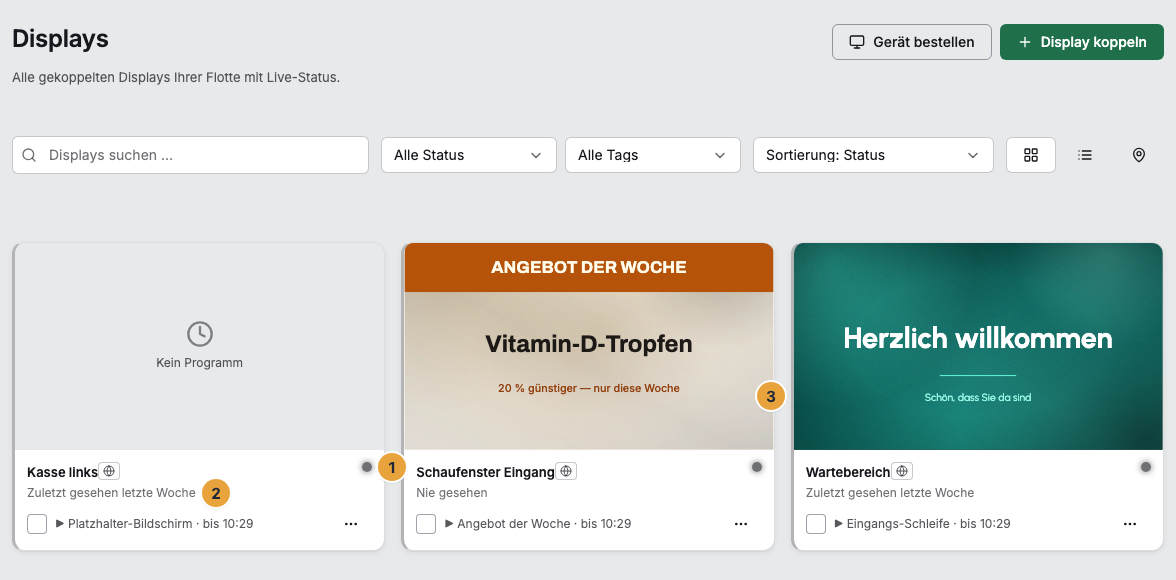Select the Kasse links checkbox

[37, 524]
